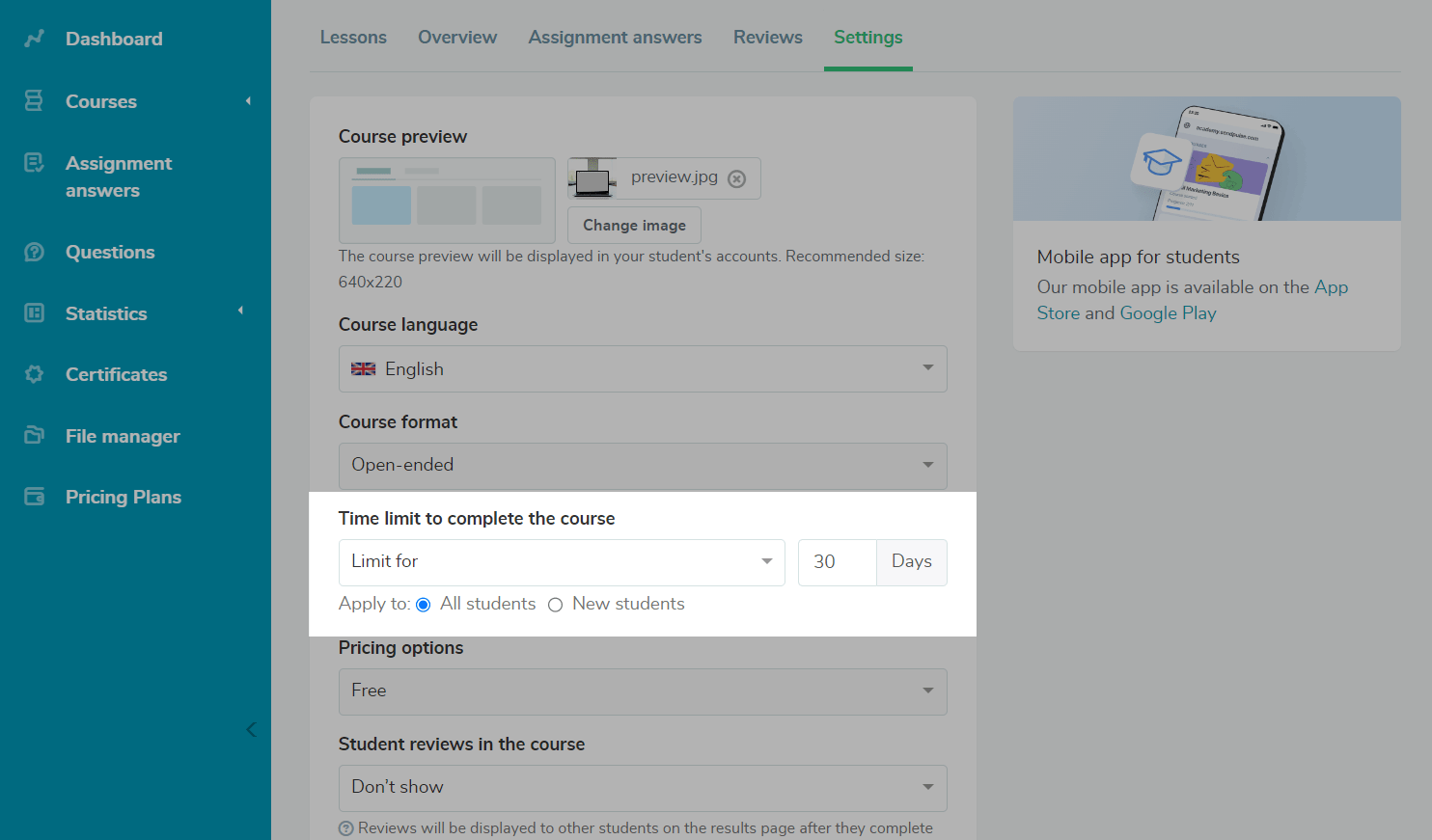Click the Pricing Plans wallet icon
The width and height of the screenshot is (1432, 840).
[x=35, y=497]
